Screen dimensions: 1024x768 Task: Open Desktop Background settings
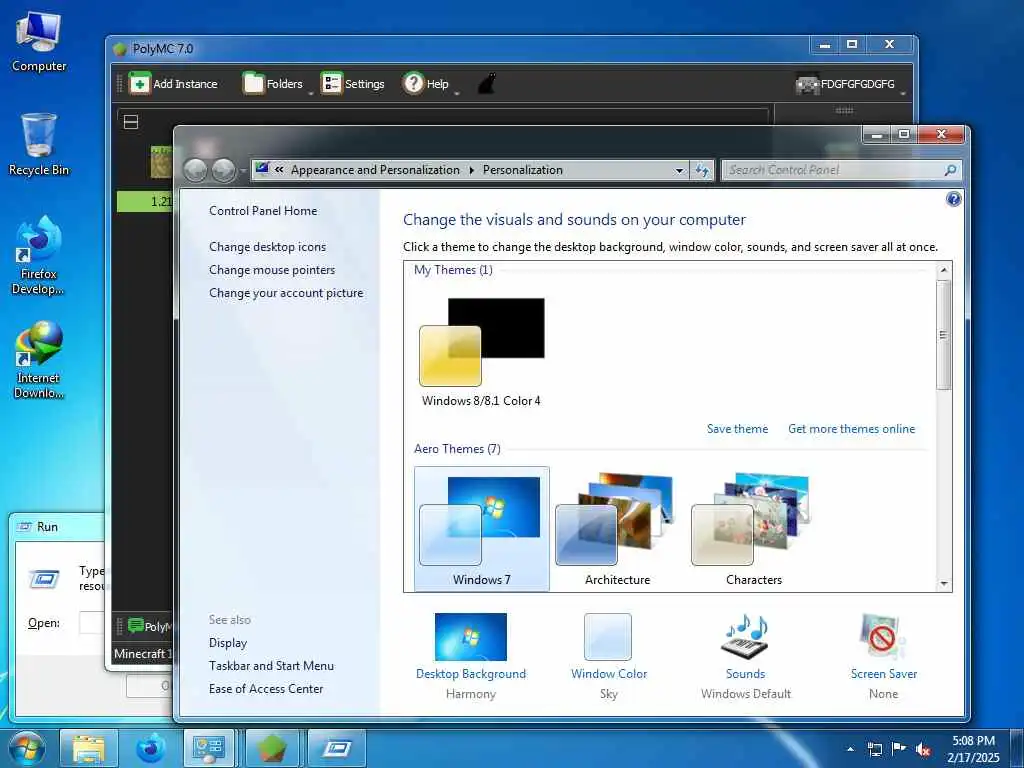[470, 656]
